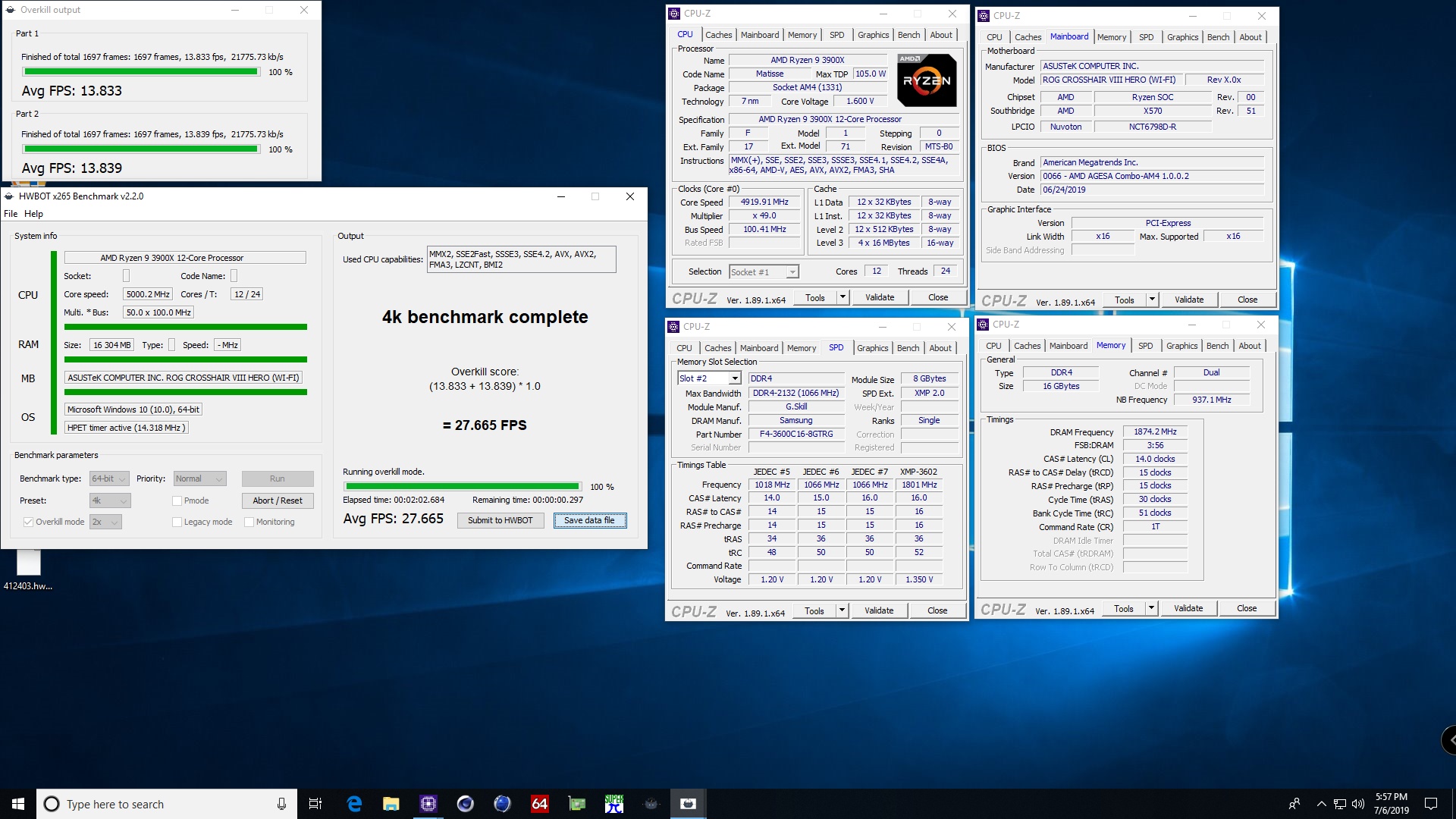Click Validate in CPU-Z CPU window
This screenshot has width=1456, height=819.
[880, 297]
